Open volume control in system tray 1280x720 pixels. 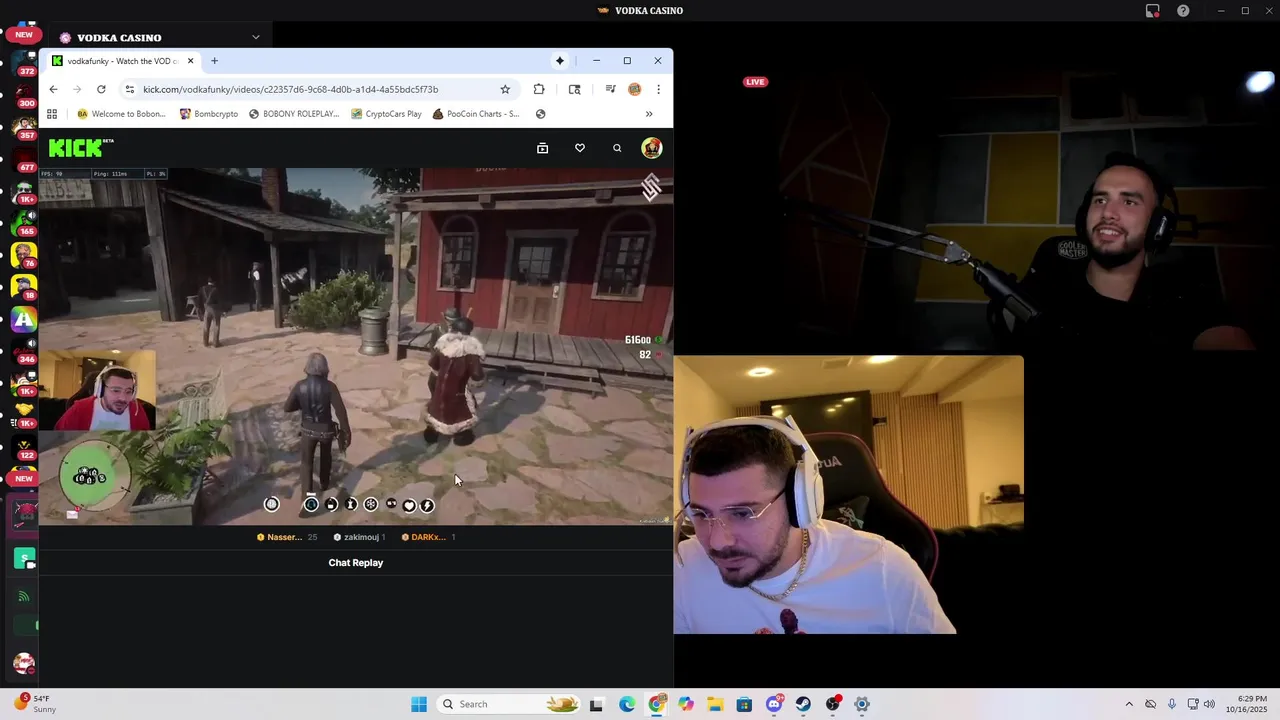(x=1209, y=704)
